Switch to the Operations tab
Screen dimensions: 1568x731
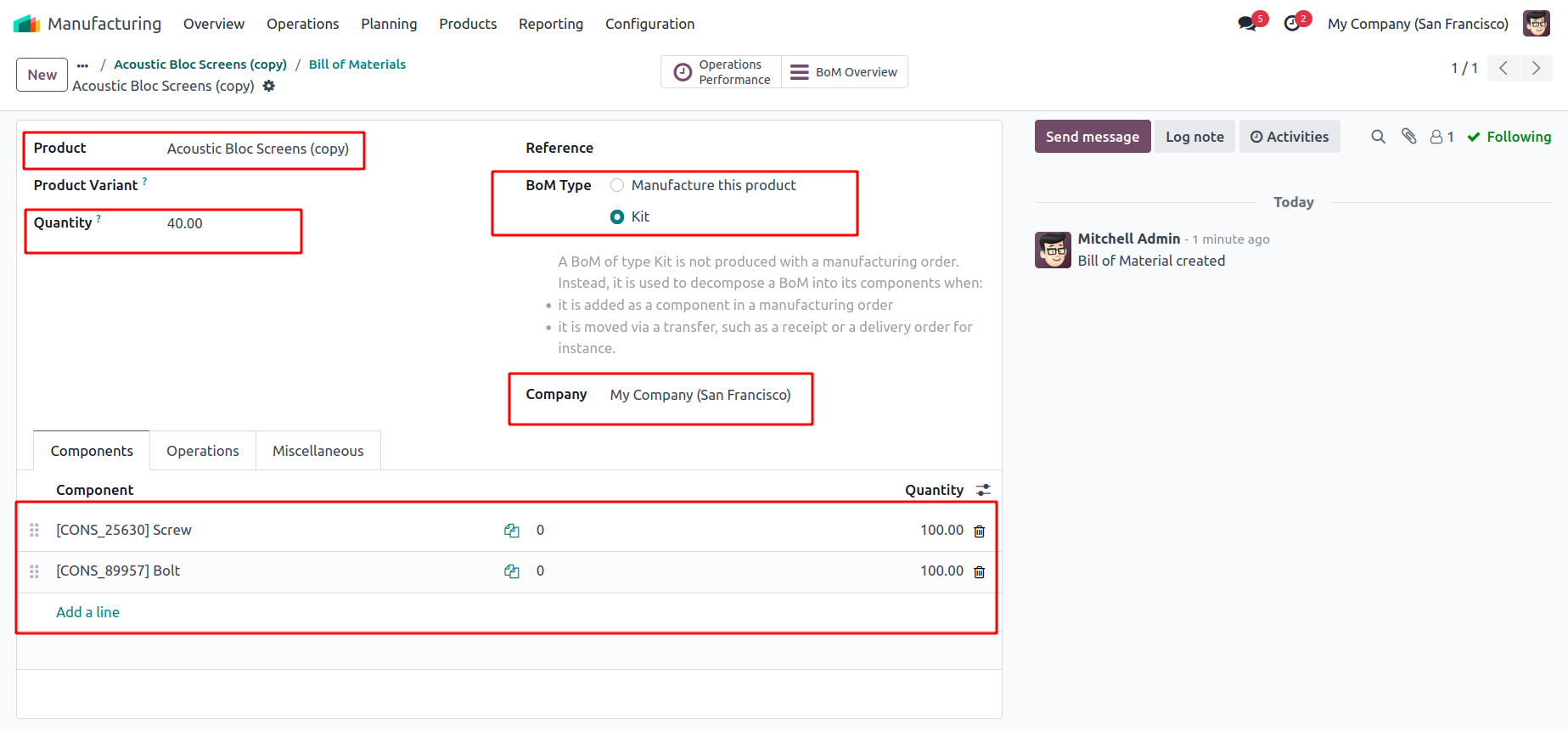point(202,451)
